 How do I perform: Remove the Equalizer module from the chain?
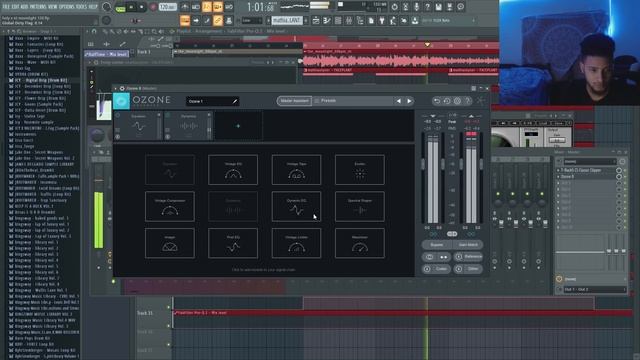pyautogui.click(x=159, y=115)
